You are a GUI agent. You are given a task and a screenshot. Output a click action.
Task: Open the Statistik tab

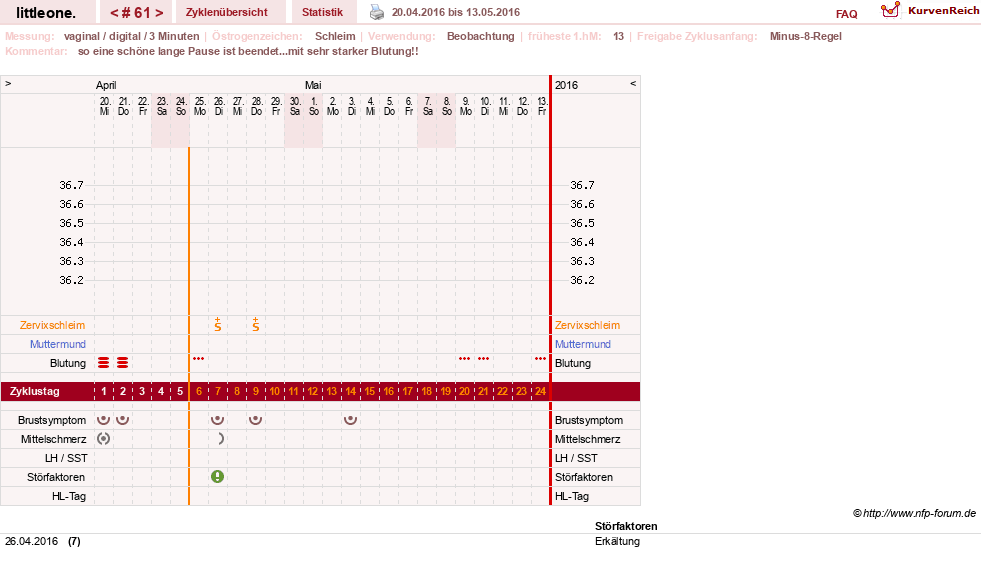pyautogui.click(x=322, y=12)
